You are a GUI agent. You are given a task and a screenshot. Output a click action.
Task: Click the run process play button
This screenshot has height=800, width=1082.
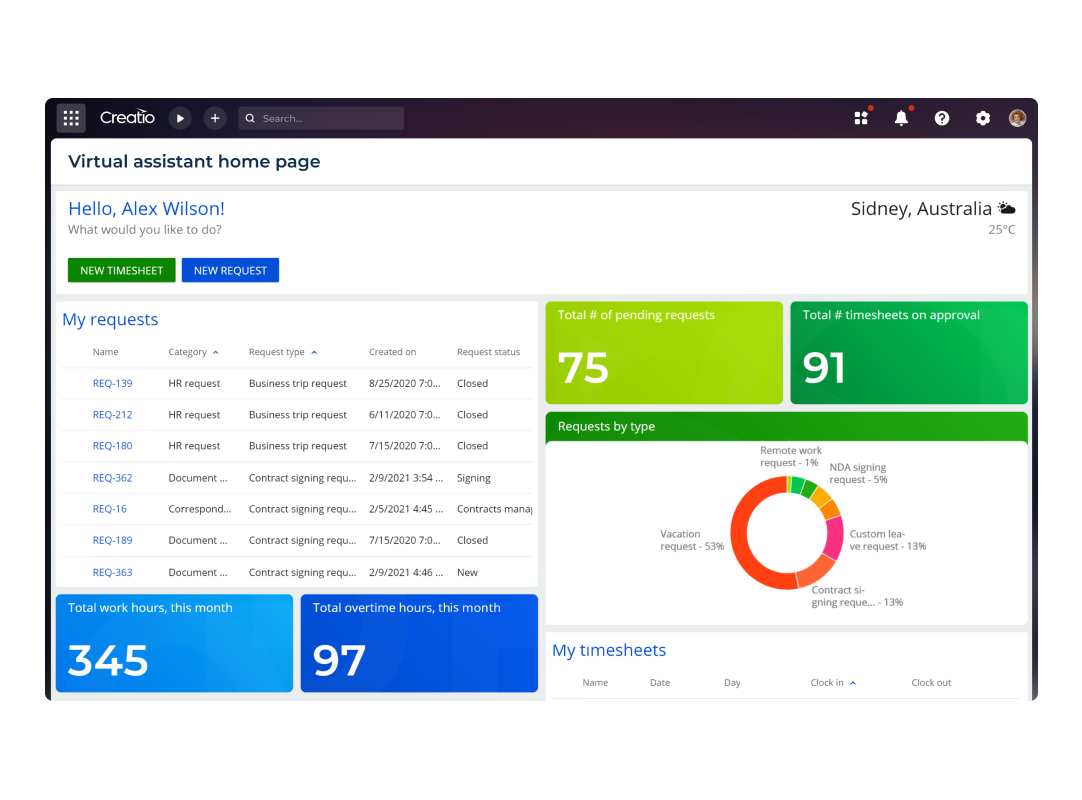click(x=180, y=118)
